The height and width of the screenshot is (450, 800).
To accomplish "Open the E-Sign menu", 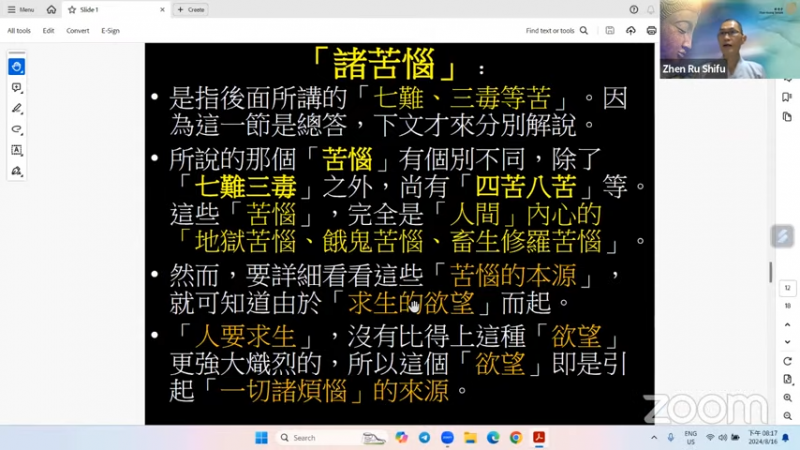I will pyautogui.click(x=110, y=31).
